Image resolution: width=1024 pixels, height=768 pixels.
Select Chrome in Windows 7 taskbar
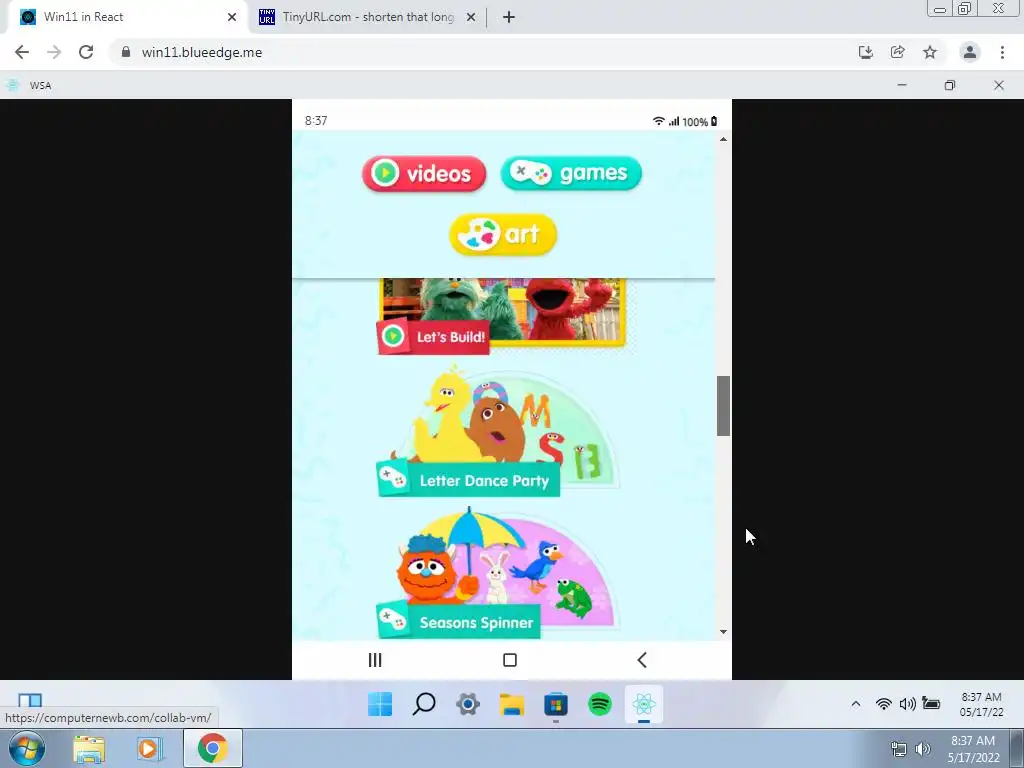click(x=212, y=748)
